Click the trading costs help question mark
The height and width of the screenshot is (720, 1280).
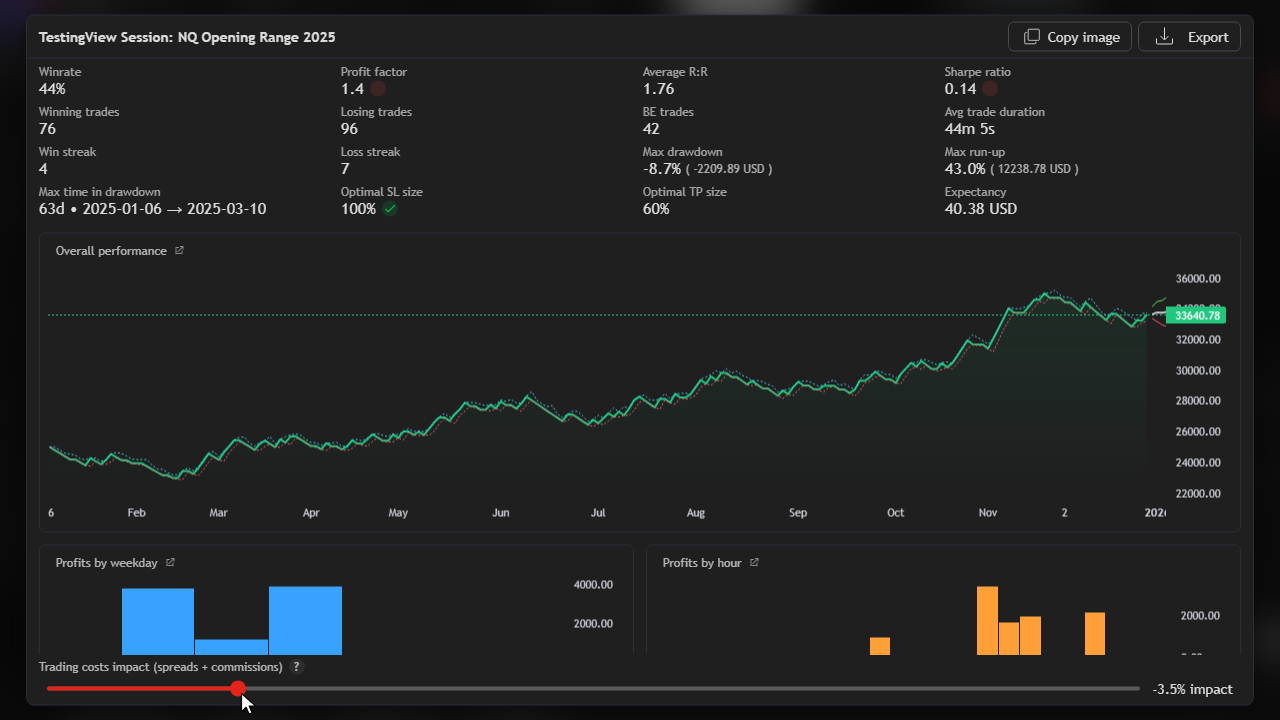[297, 667]
